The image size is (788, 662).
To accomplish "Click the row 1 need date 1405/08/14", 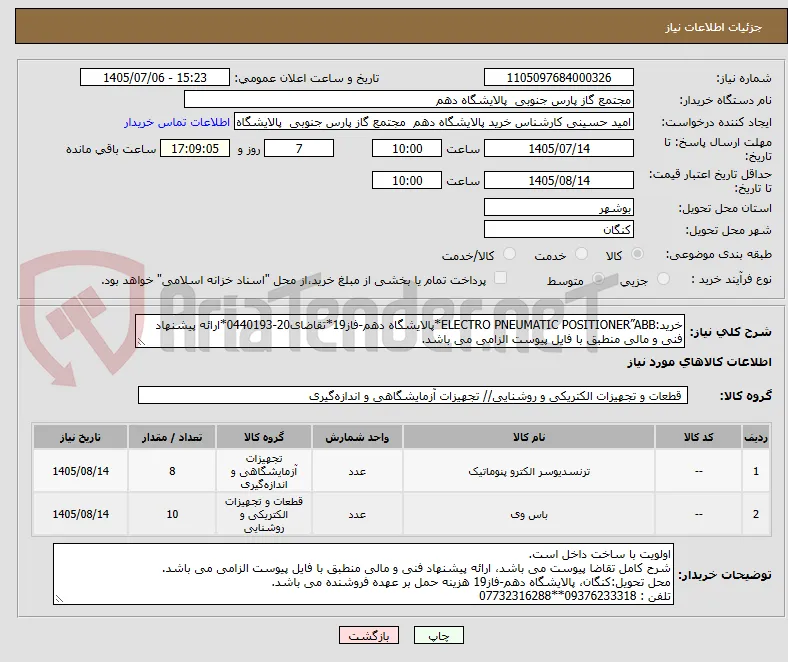I will pos(80,471).
